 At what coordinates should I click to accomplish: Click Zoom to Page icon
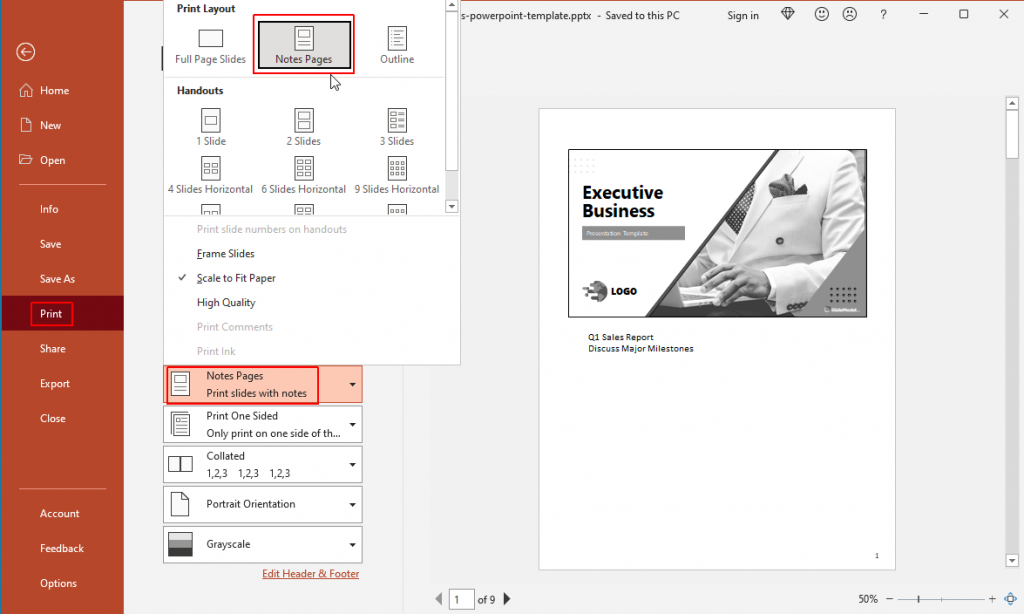point(1010,599)
